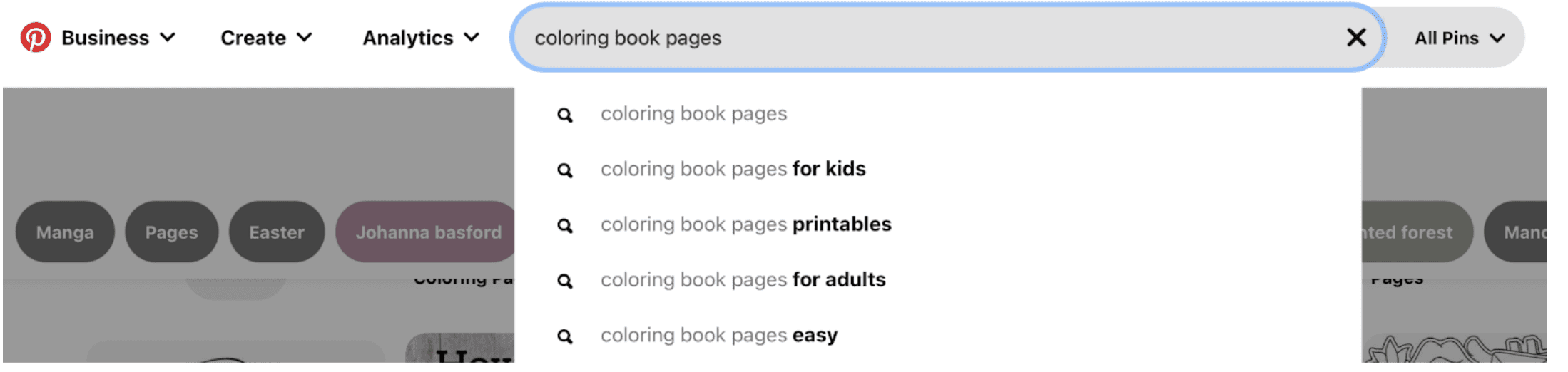Click magnifier icon beside 'for adults' suggestion
Screen dimensions: 1568x372
pos(565,281)
